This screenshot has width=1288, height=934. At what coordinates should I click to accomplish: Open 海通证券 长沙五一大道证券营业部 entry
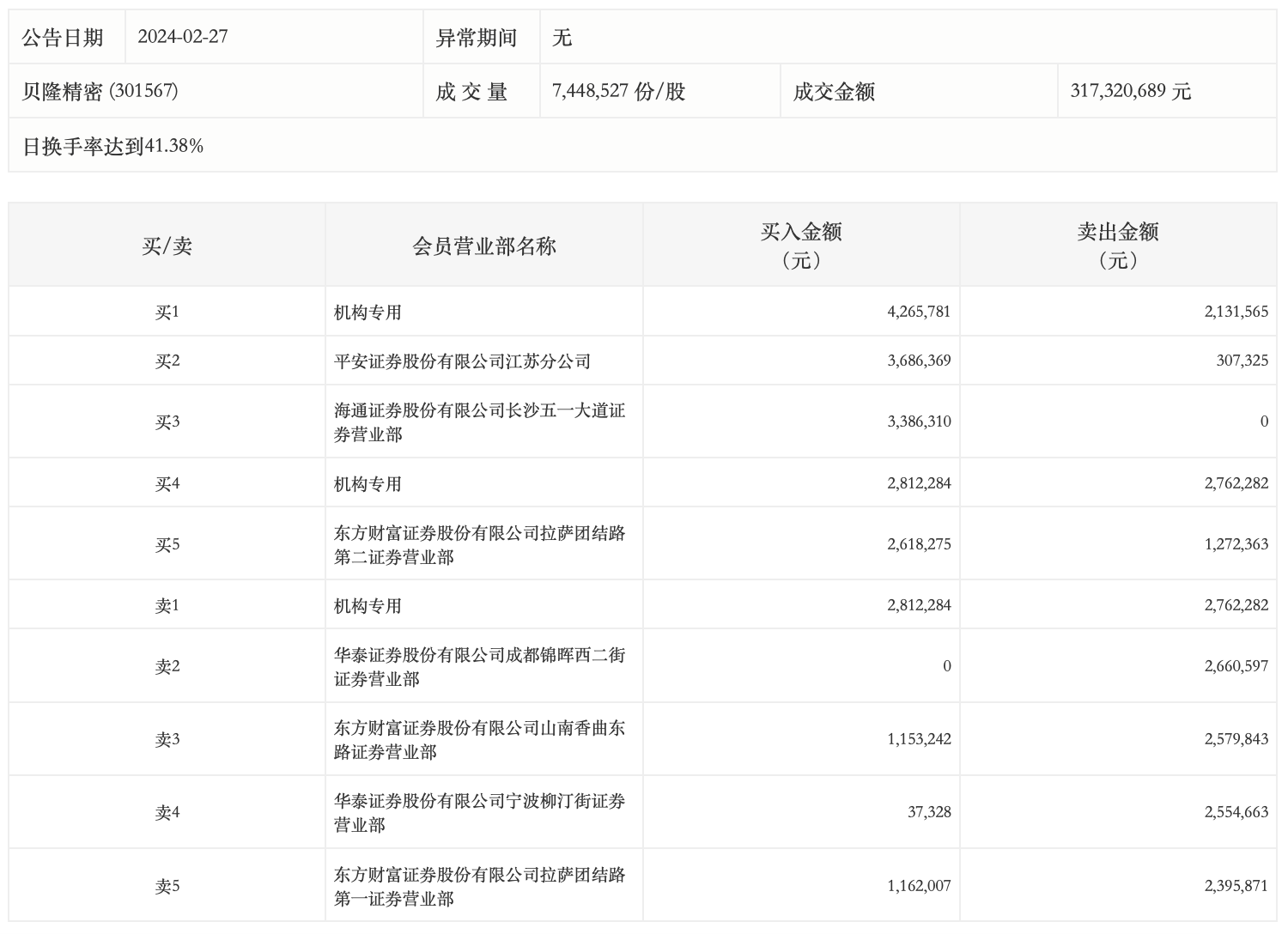click(479, 422)
